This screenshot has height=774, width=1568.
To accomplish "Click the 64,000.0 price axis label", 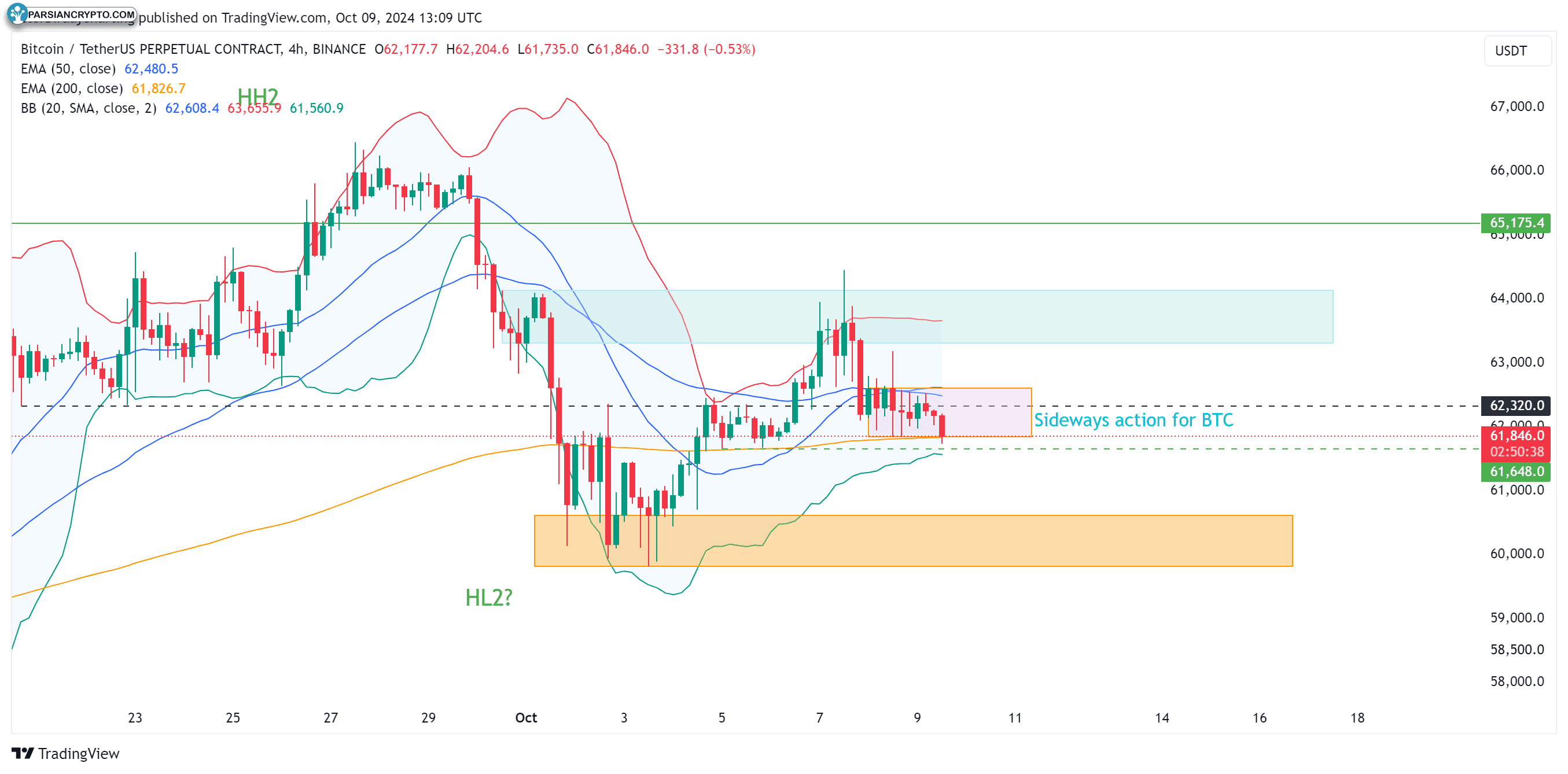I will (x=1517, y=297).
